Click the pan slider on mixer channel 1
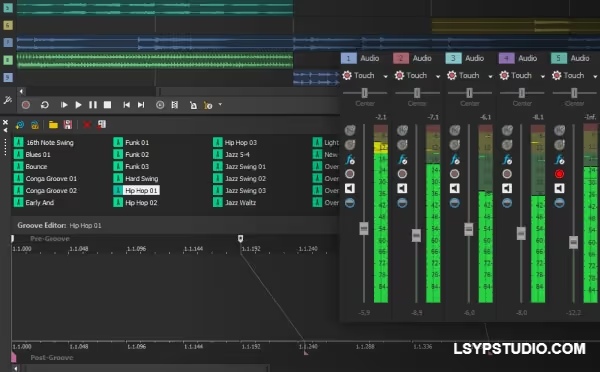Viewport: 600px width, 372px height. coord(365,93)
